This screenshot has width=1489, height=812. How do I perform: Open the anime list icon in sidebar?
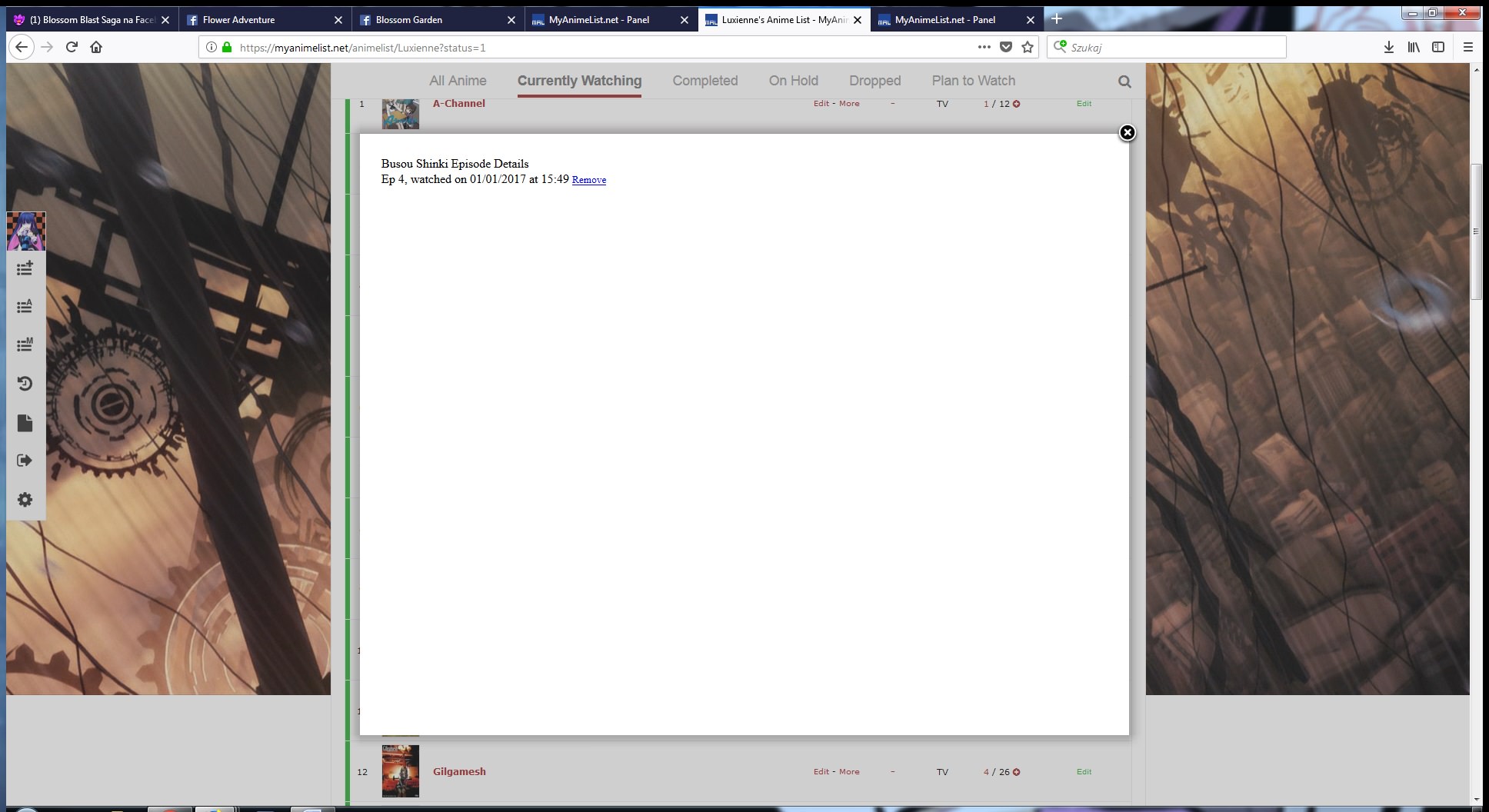point(25,306)
